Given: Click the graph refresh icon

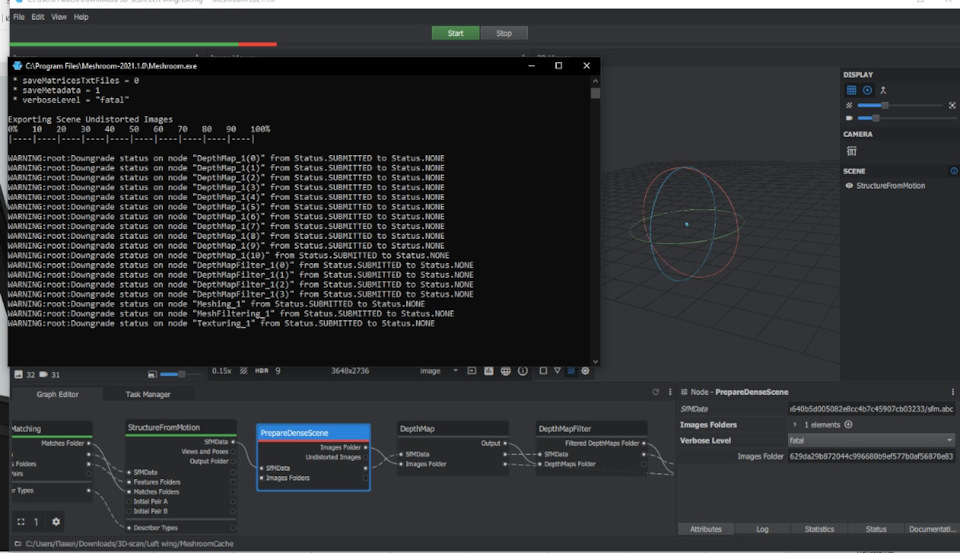Looking at the screenshot, I should (655, 392).
